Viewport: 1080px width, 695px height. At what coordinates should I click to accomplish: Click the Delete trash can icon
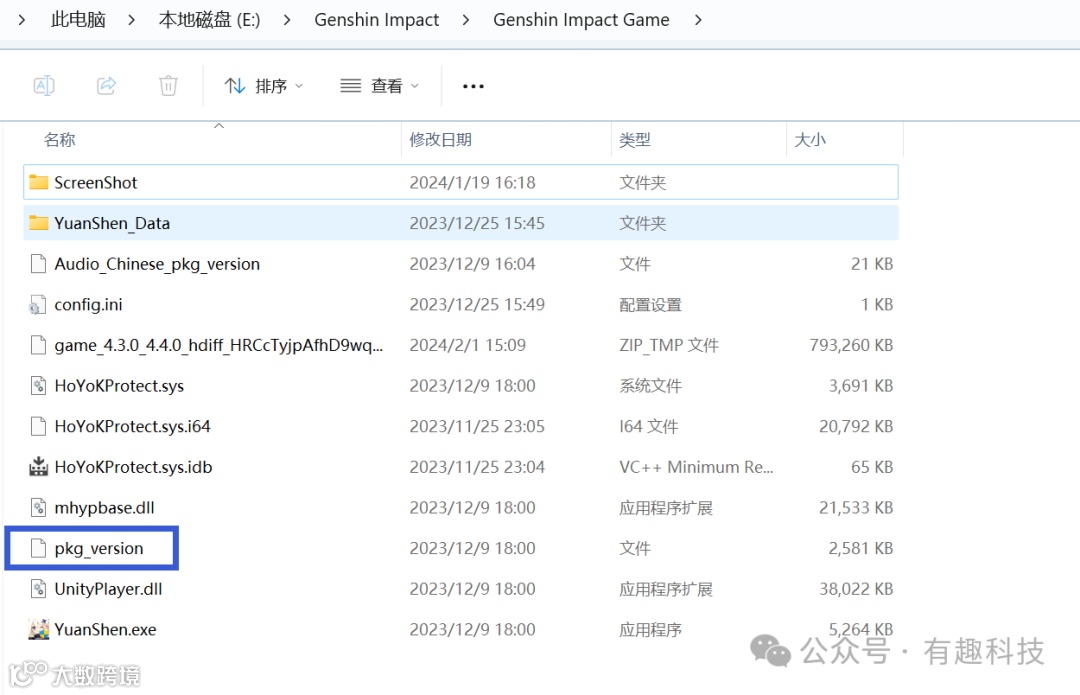[168, 86]
